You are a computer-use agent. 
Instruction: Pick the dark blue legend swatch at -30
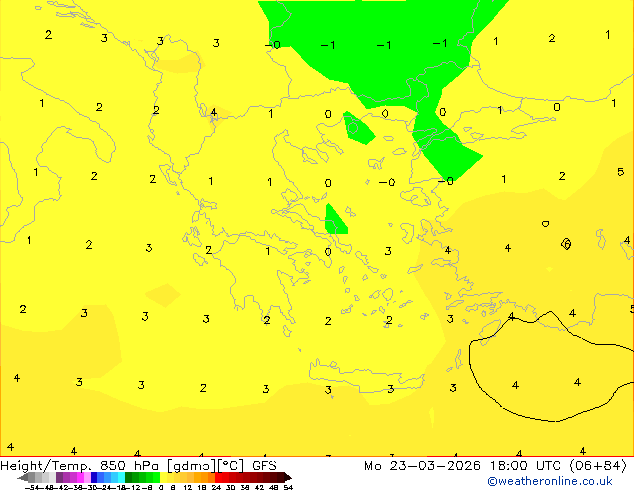[94, 477]
